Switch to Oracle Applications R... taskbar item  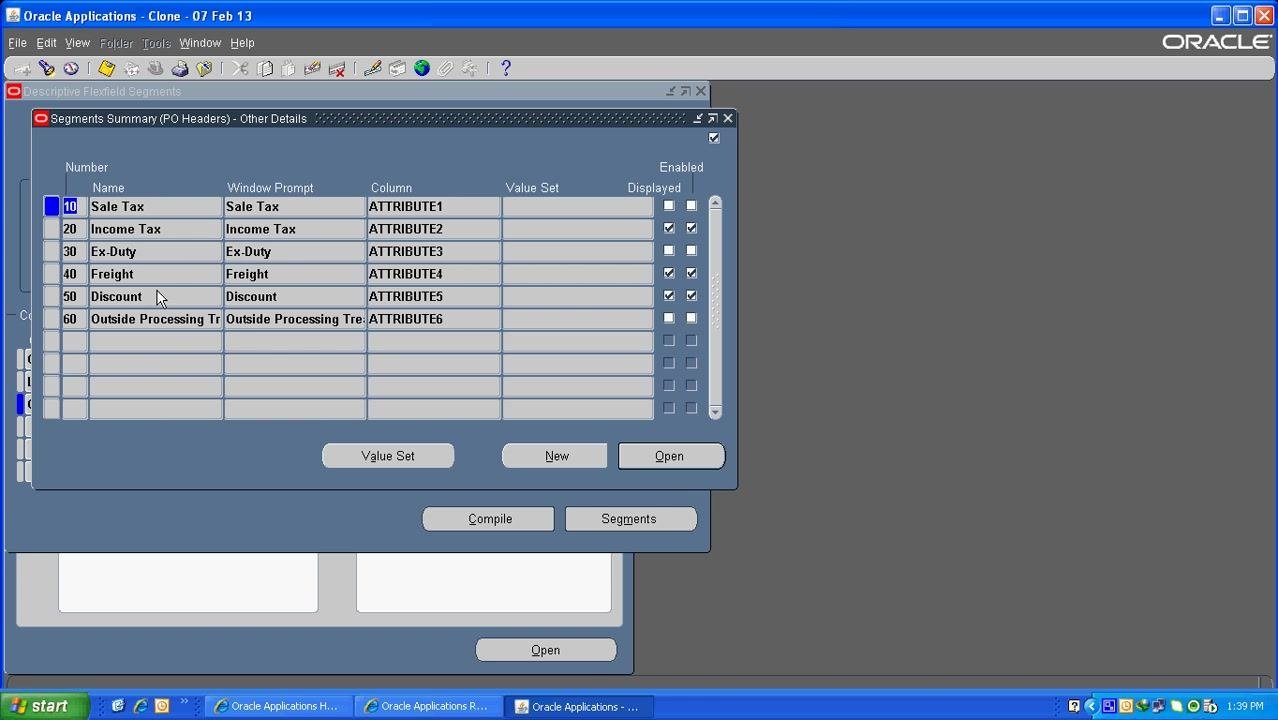tap(429, 706)
